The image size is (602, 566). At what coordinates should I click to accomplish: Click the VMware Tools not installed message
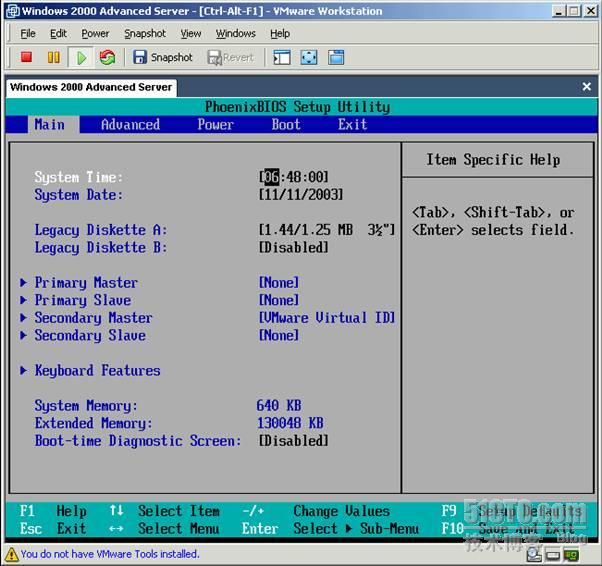tap(110, 554)
